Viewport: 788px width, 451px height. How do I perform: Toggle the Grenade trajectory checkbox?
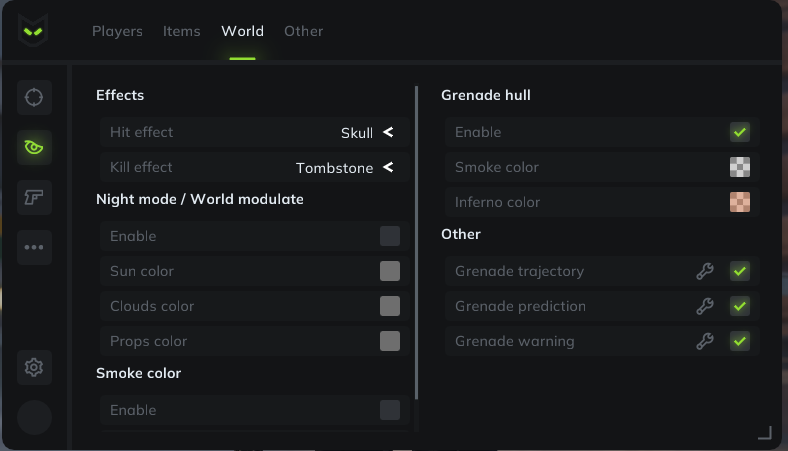click(740, 272)
